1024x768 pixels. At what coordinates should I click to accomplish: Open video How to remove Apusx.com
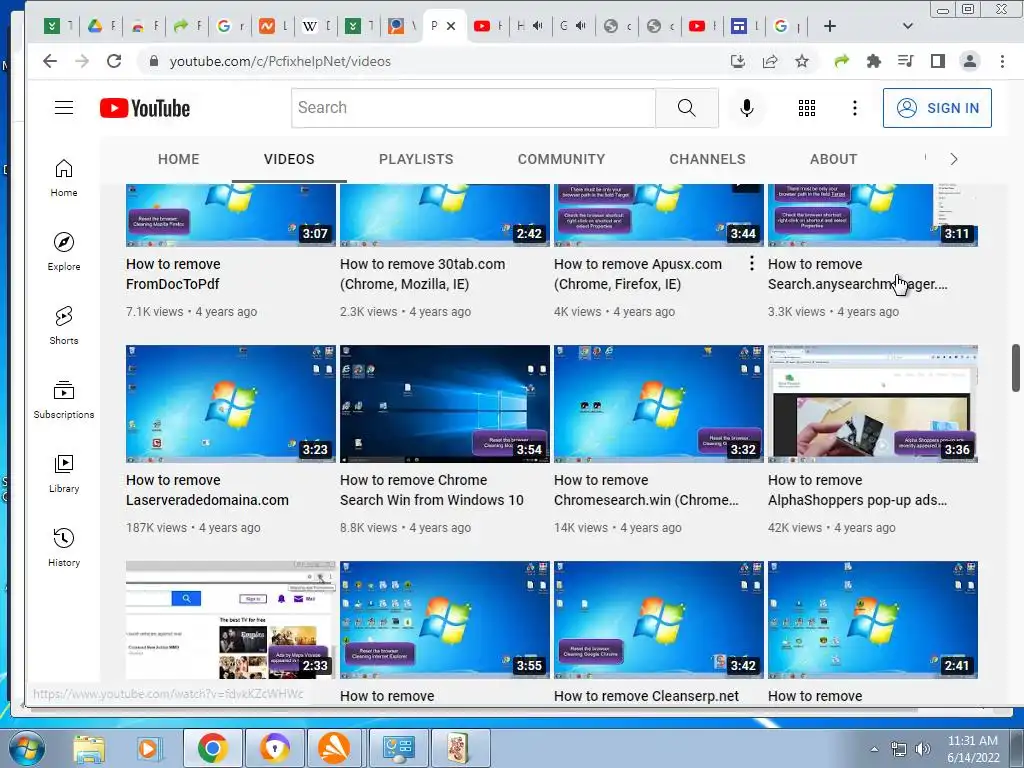coord(637,274)
